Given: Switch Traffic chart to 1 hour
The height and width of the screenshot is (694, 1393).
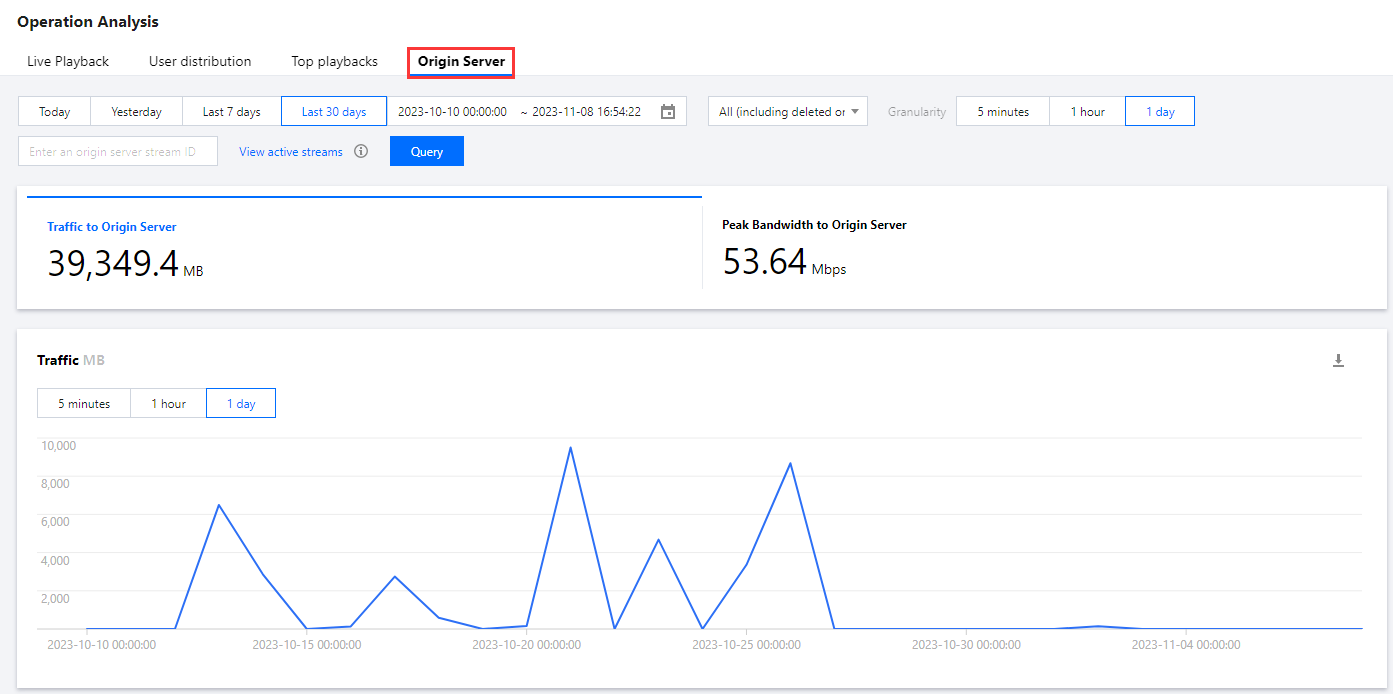Looking at the screenshot, I should click(169, 403).
